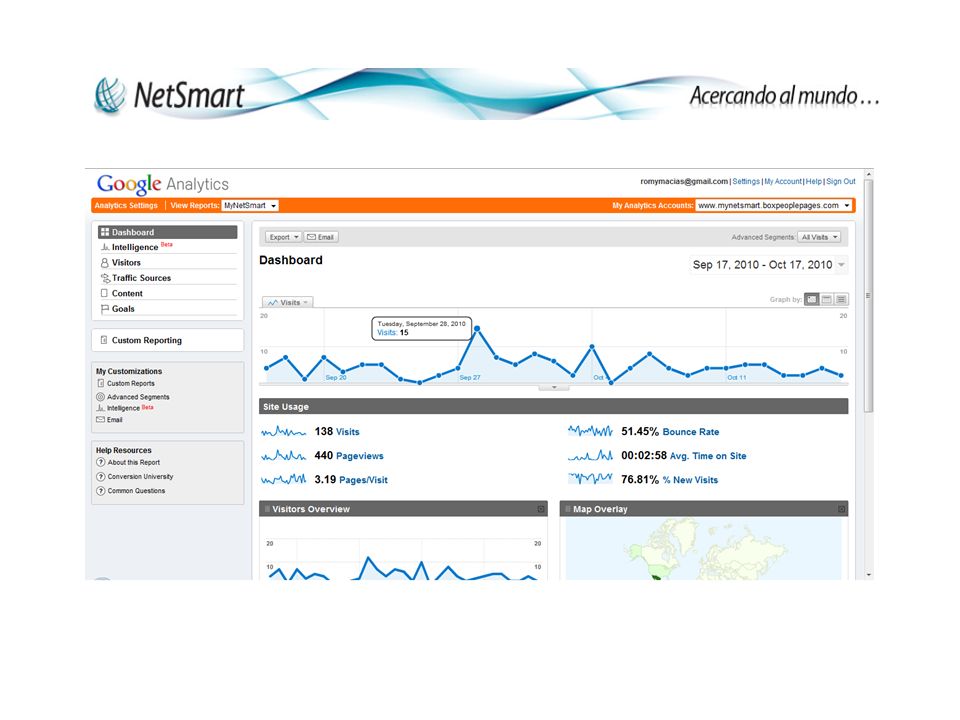Collapse graph with the expander handle below chart
The image size is (960, 720).
(553, 388)
